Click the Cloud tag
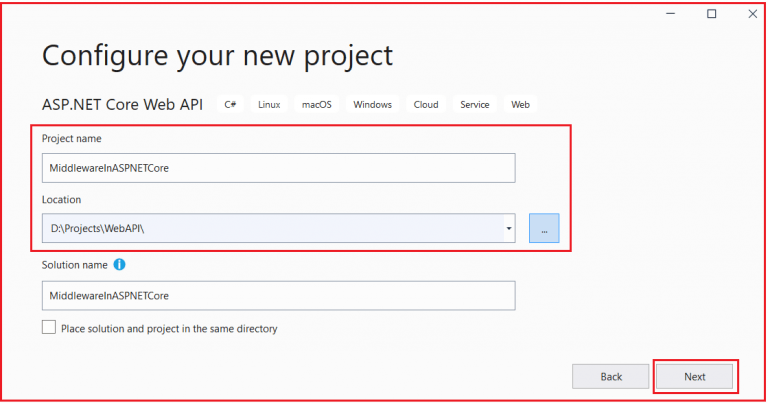 pos(426,104)
